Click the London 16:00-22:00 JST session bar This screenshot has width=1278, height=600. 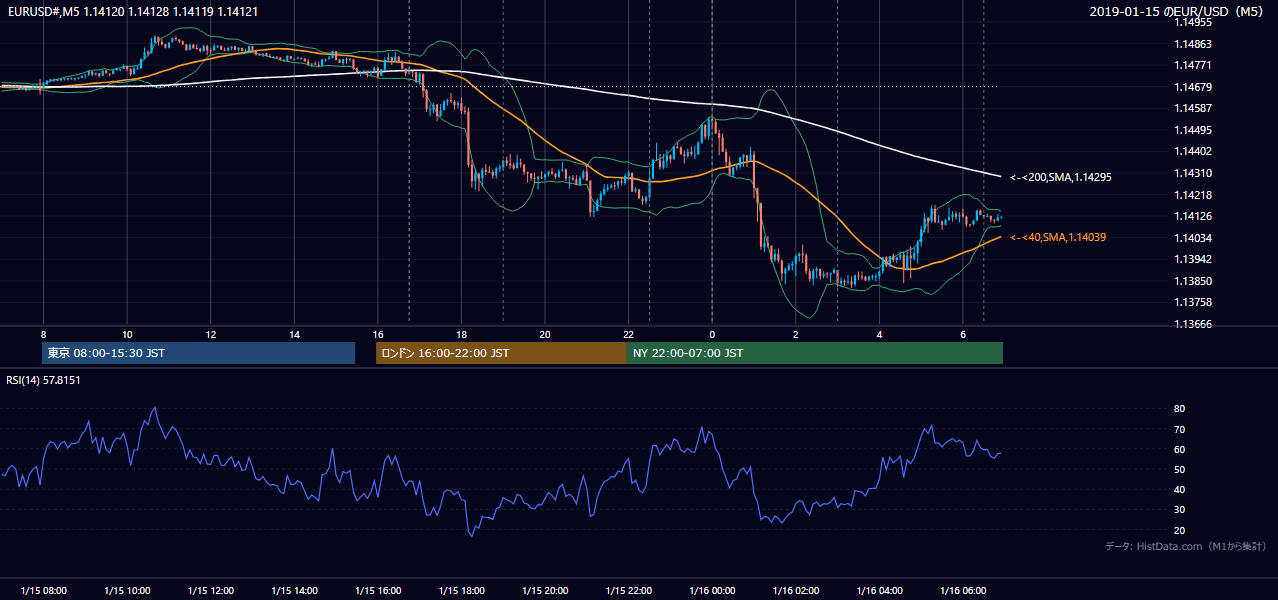(x=501, y=353)
